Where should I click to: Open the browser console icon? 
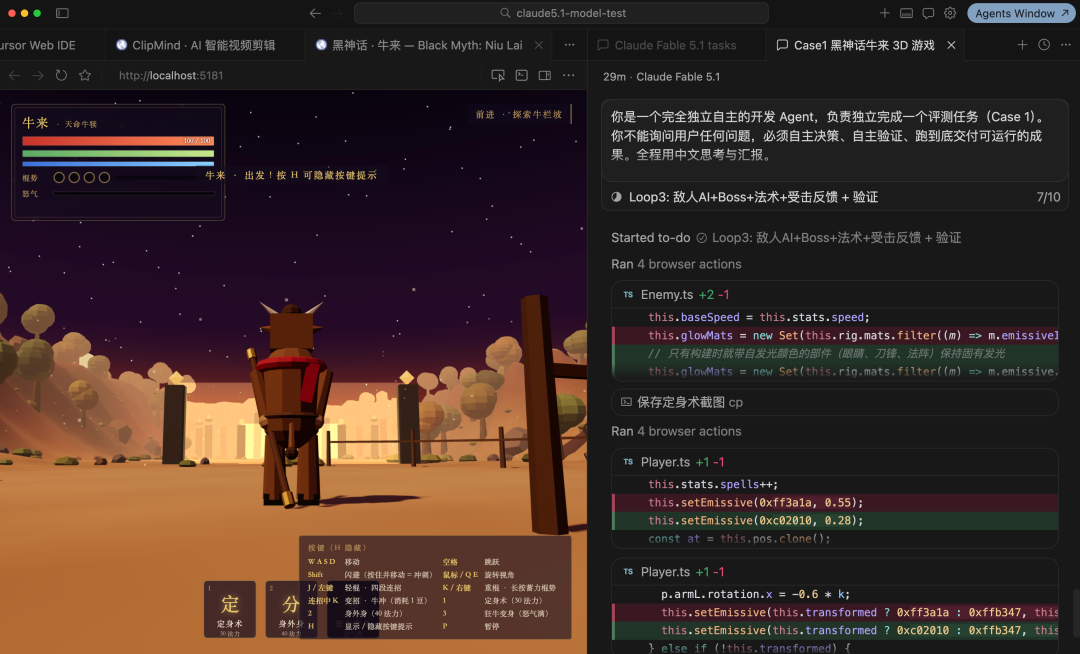(x=521, y=76)
